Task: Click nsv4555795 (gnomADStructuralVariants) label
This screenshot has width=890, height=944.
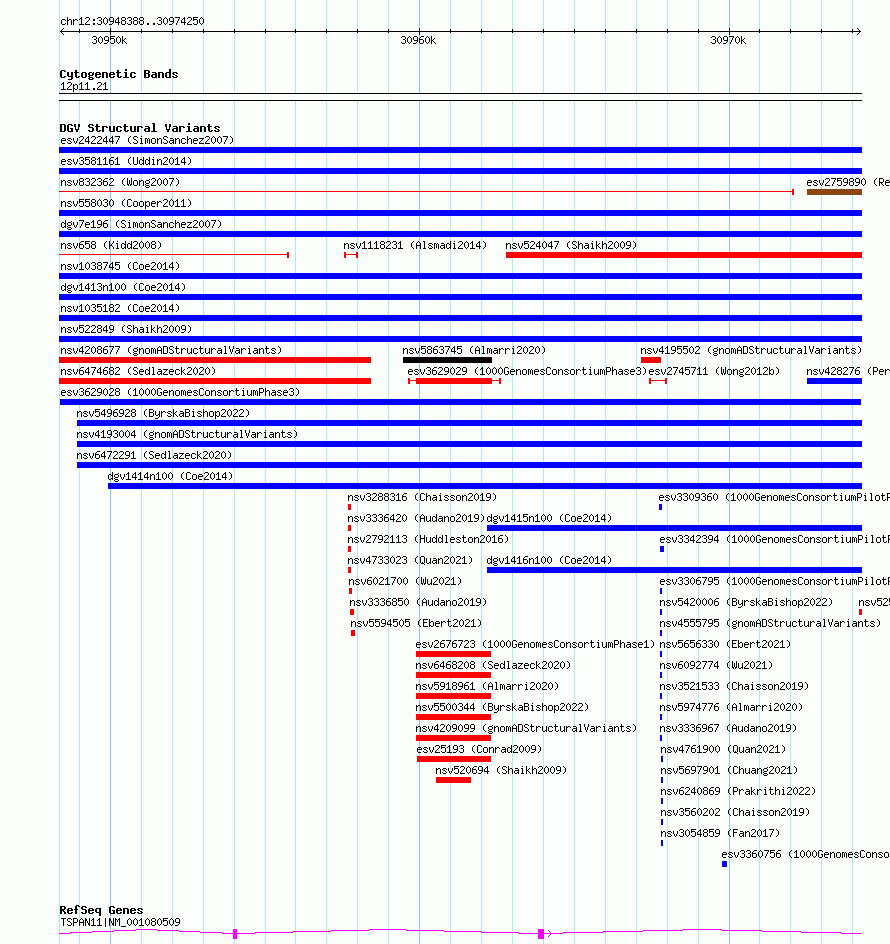Action: (x=770, y=624)
